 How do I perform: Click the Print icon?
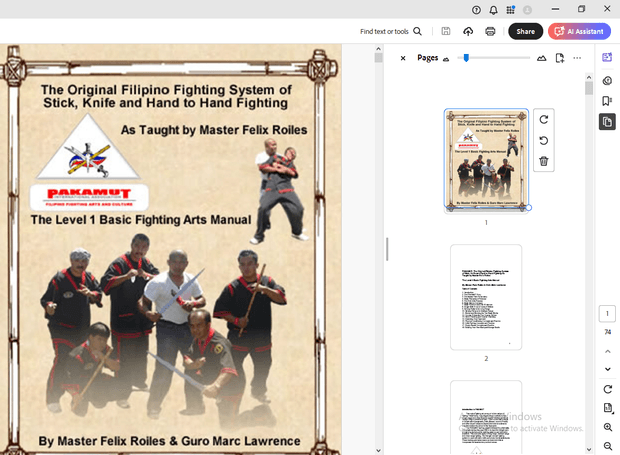tap(490, 31)
